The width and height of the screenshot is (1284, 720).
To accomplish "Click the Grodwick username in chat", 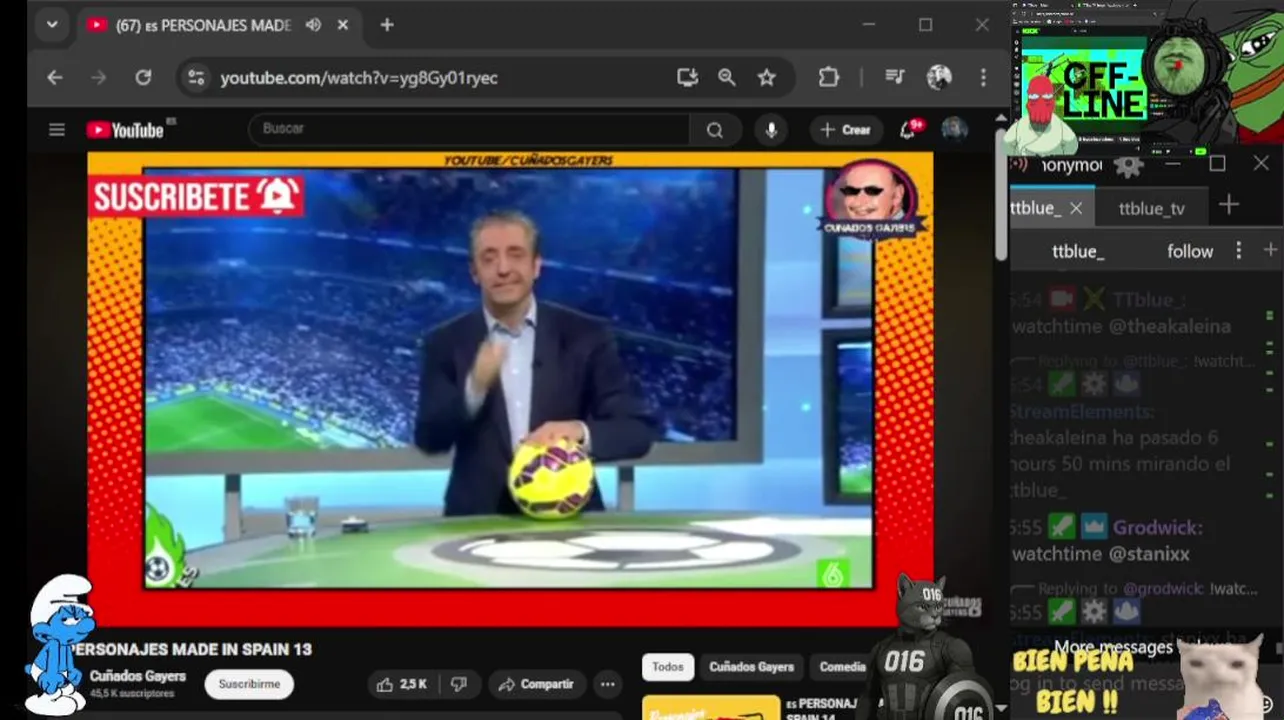I will pos(1158,527).
